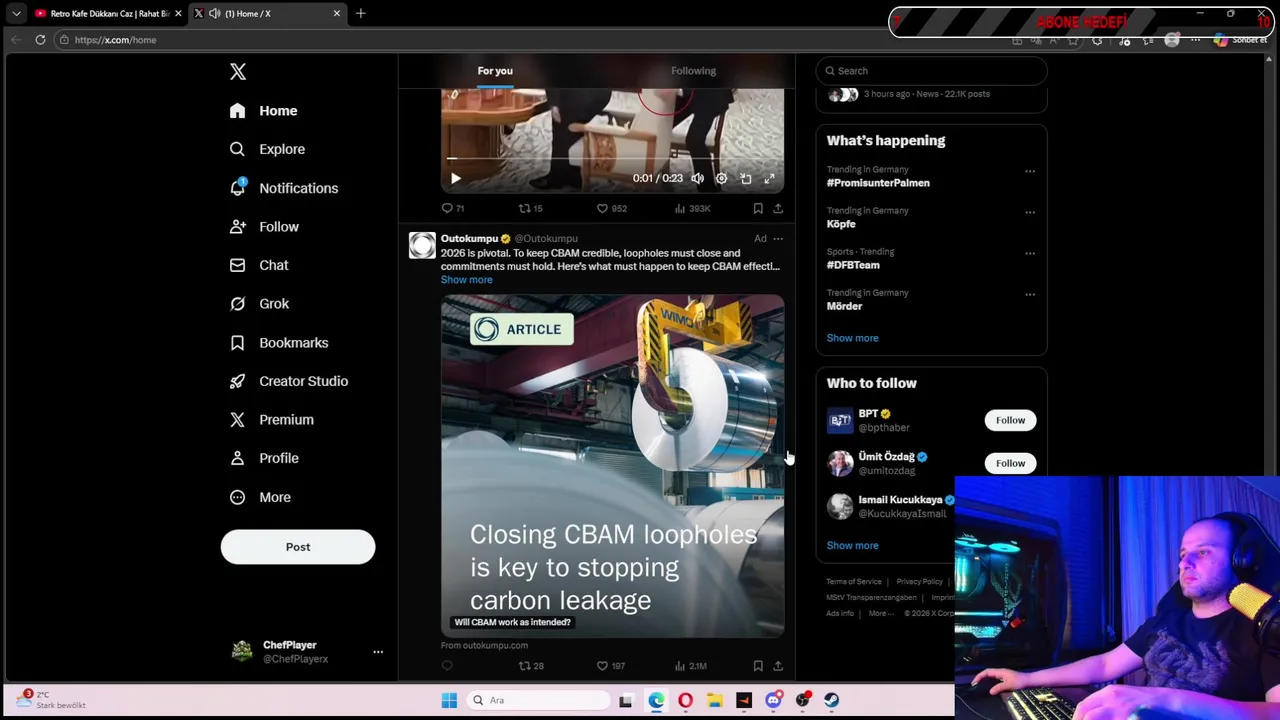Open File Explorer from taskbar
Viewport: 1280px width, 720px height.
click(714, 701)
